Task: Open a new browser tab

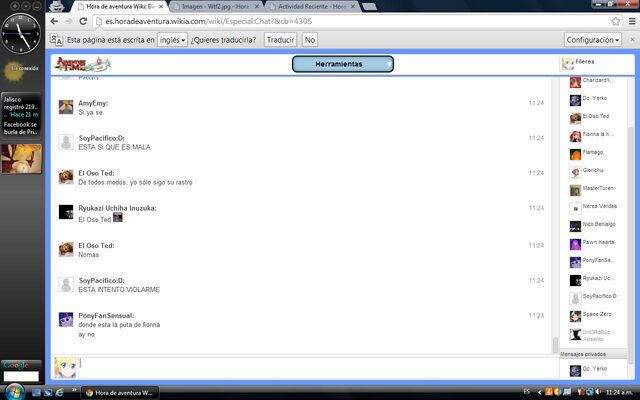Action: 369,7
